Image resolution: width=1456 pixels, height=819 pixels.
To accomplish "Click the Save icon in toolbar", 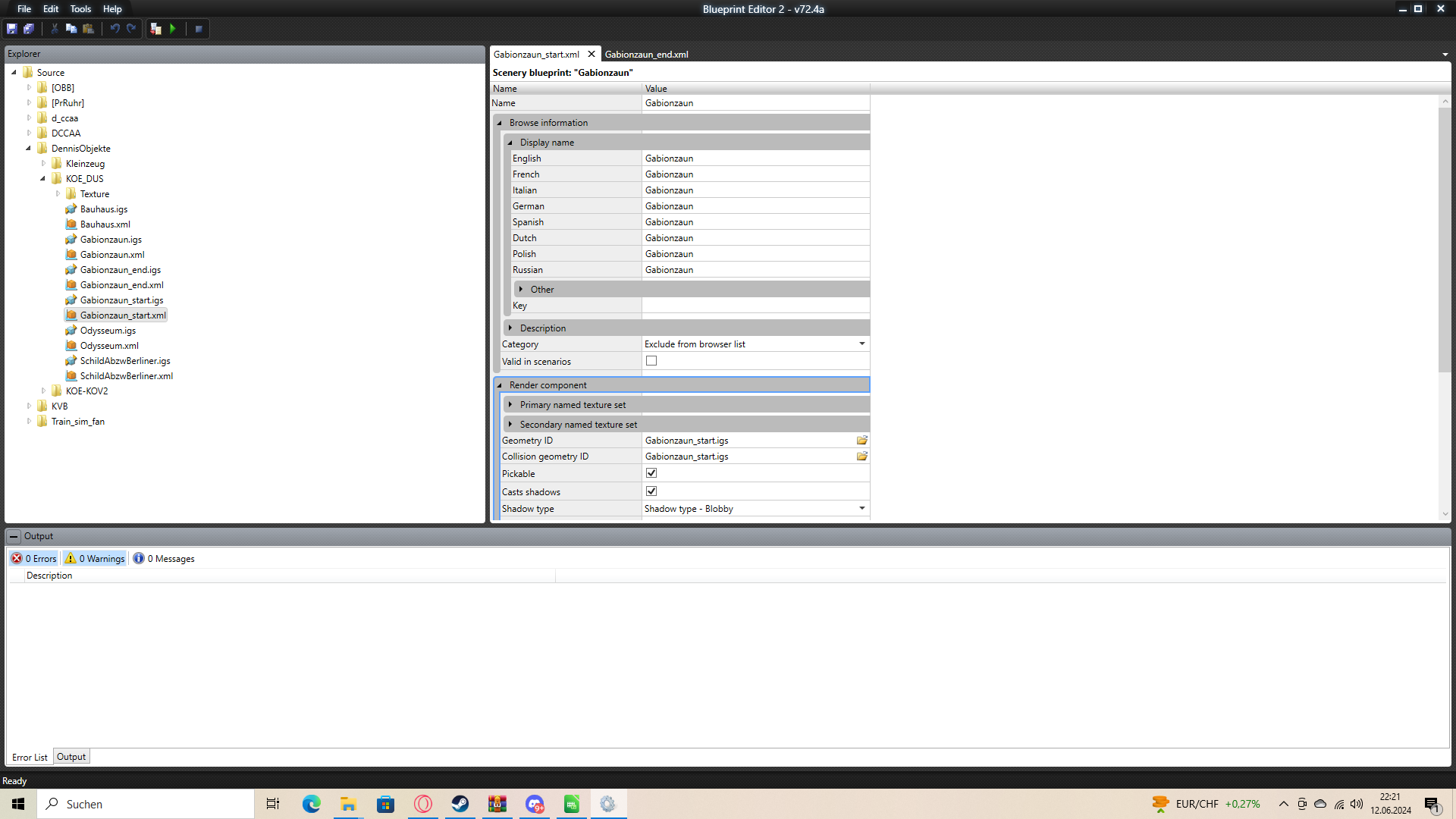I will point(12,29).
